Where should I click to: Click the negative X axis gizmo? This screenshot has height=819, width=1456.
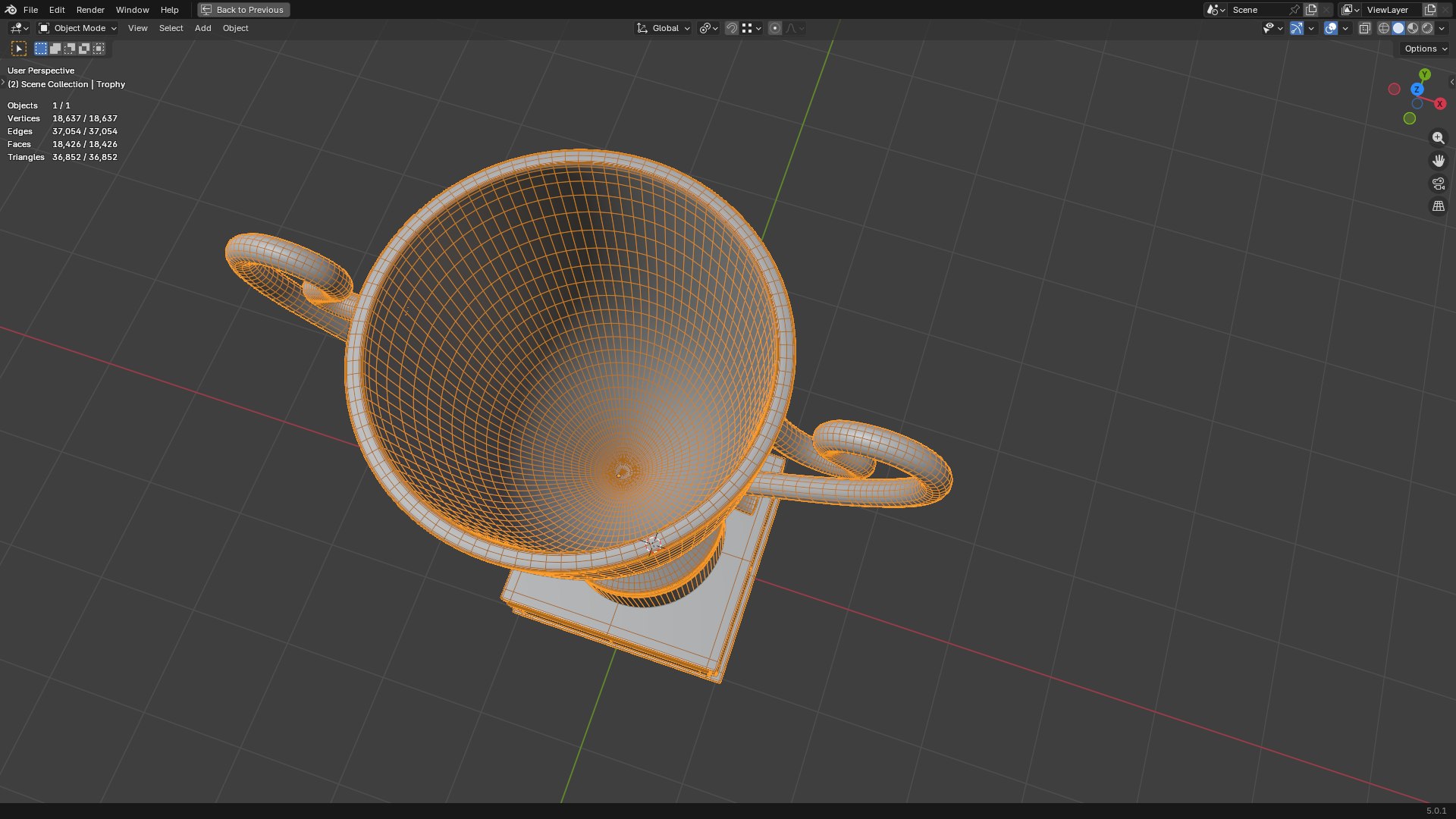tap(1394, 89)
